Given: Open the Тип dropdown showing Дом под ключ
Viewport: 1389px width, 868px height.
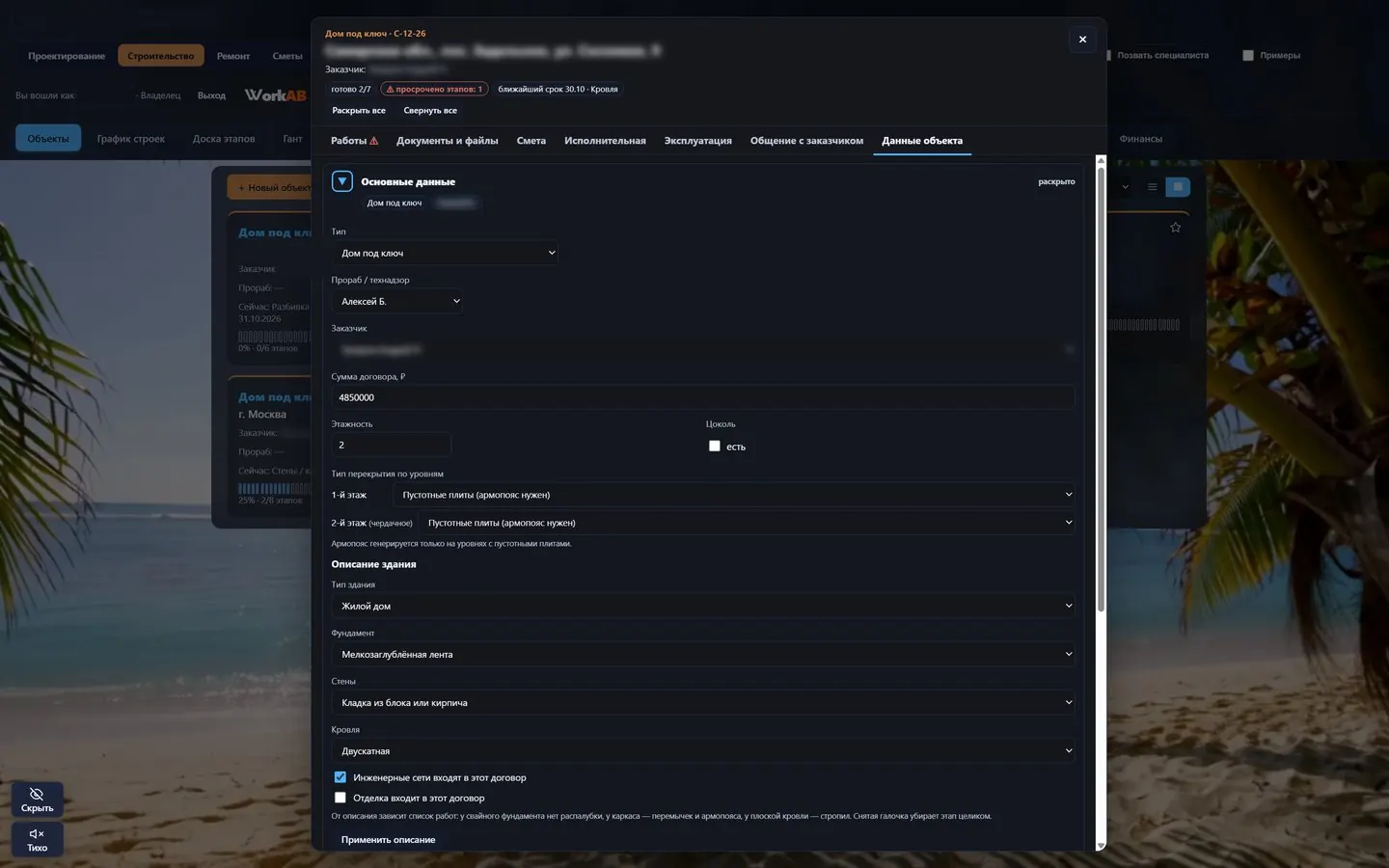Looking at the screenshot, I should coord(446,253).
